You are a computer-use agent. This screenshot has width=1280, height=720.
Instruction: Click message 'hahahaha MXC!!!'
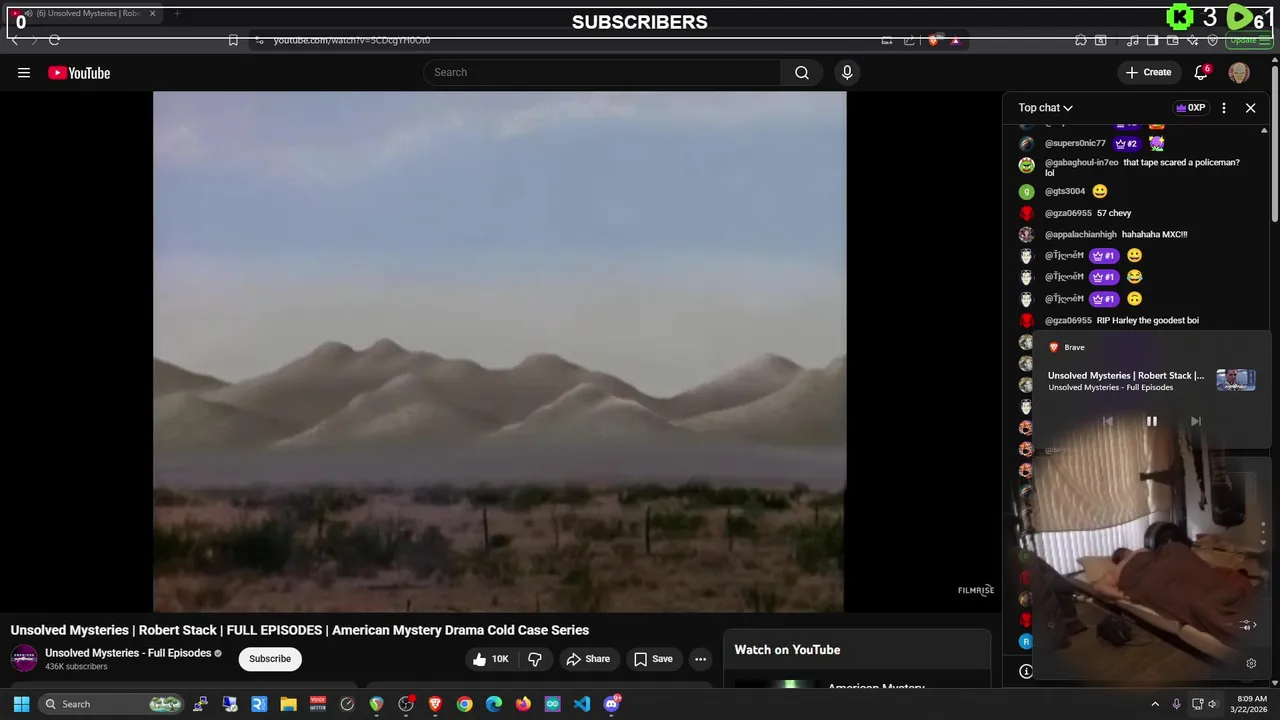pyautogui.click(x=1154, y=234)
